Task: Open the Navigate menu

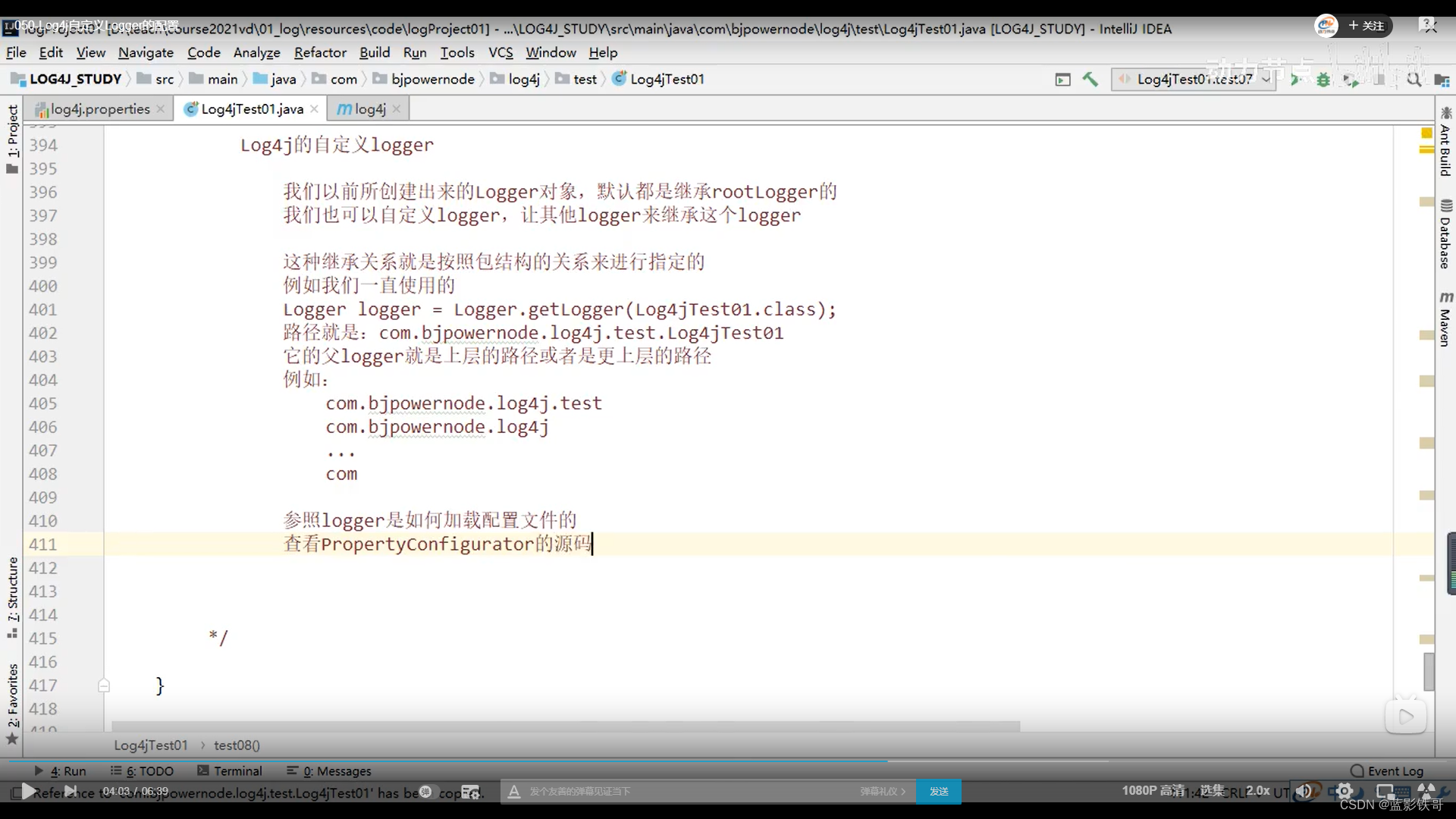Action: tap(146, 52)
